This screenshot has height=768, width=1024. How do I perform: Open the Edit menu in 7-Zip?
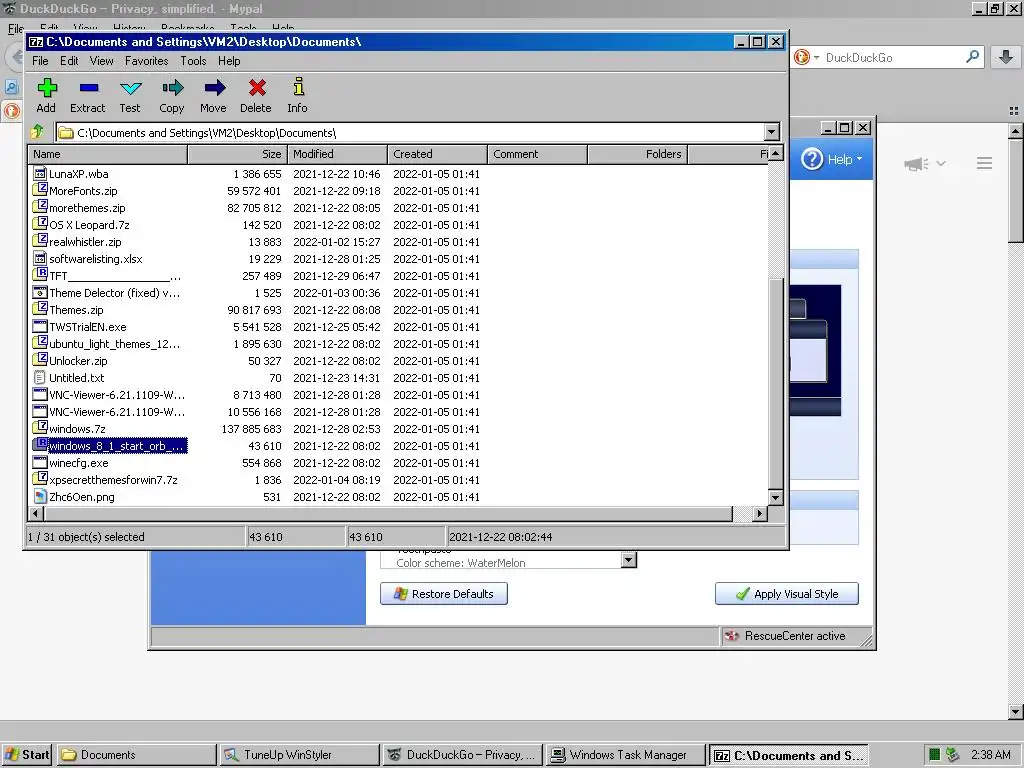pos(69,61)
